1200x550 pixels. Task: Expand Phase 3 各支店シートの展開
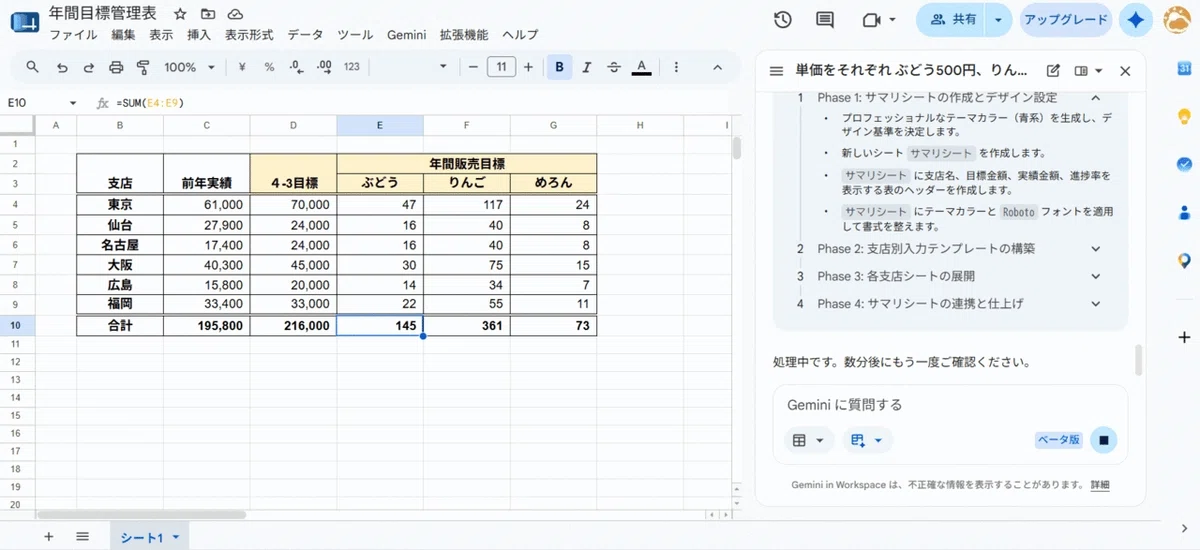pos(1096,276)
